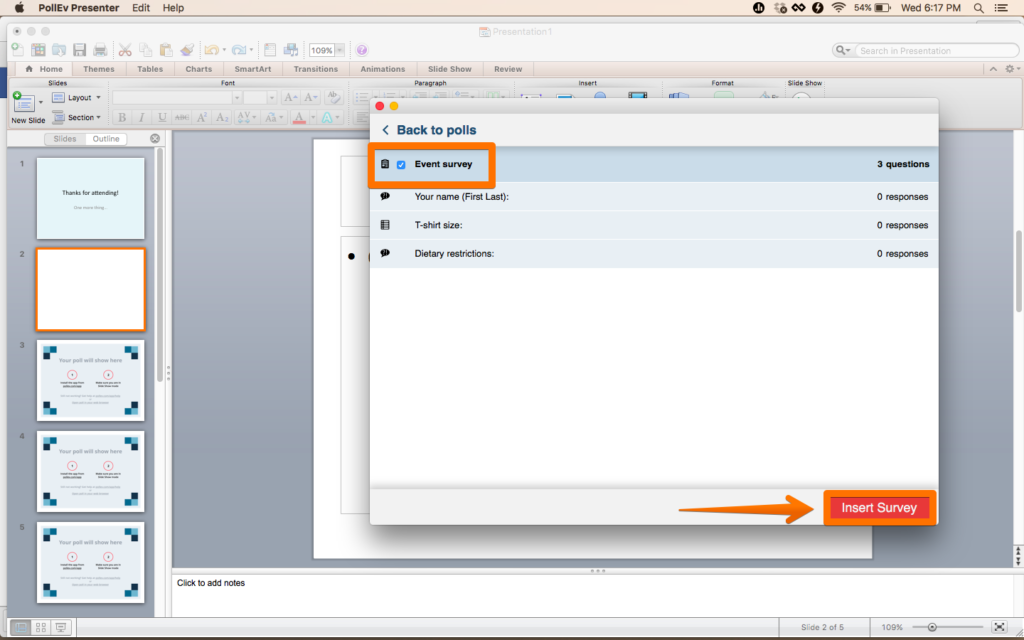This screenshot has height=640, width=1024.
Task: Switch to slide sorter view icon
Action: click(x=41, y=627)
